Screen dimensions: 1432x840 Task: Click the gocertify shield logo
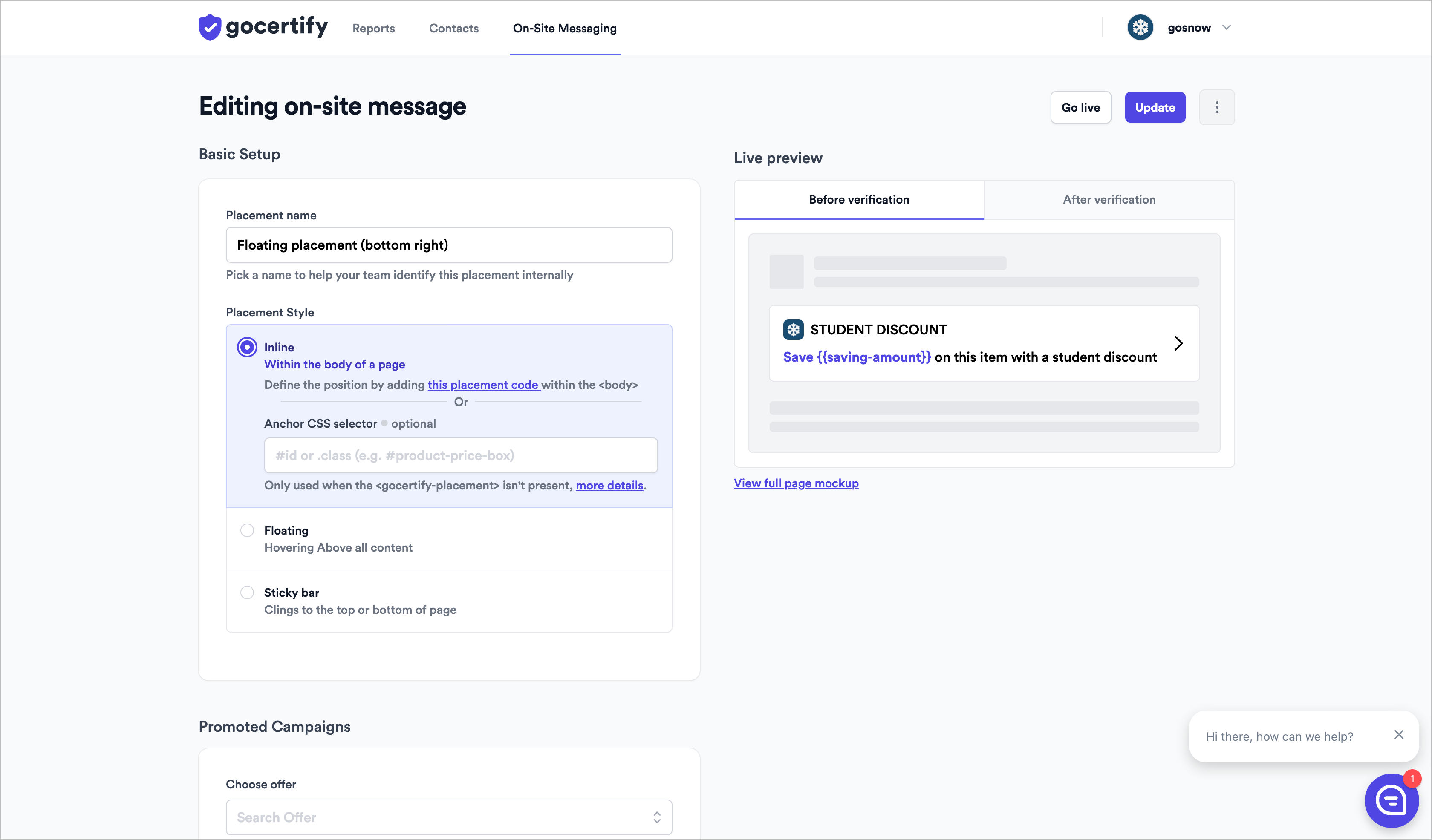[x=210, y=27]
